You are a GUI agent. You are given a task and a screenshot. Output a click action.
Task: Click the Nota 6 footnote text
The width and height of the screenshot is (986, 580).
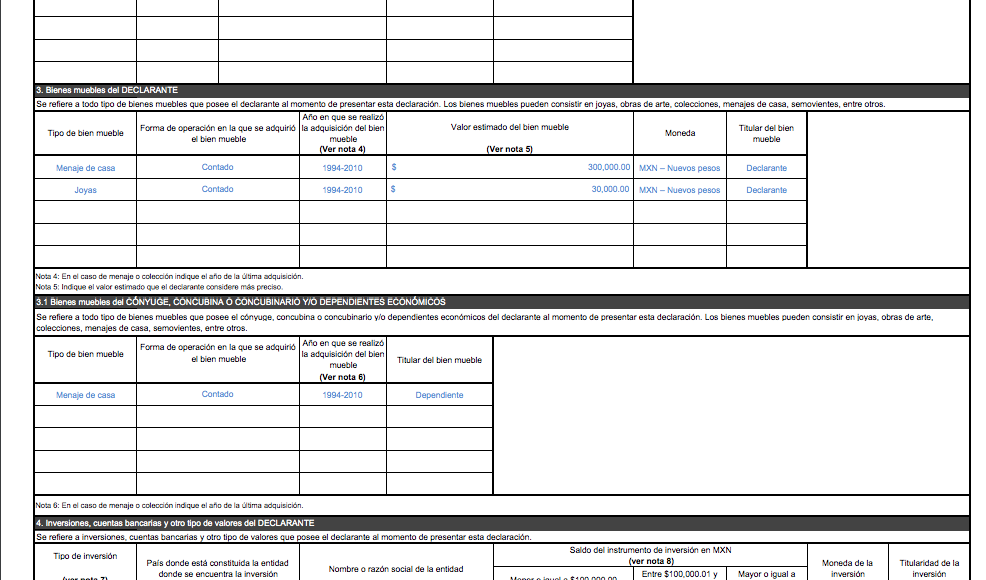[169, 505]
